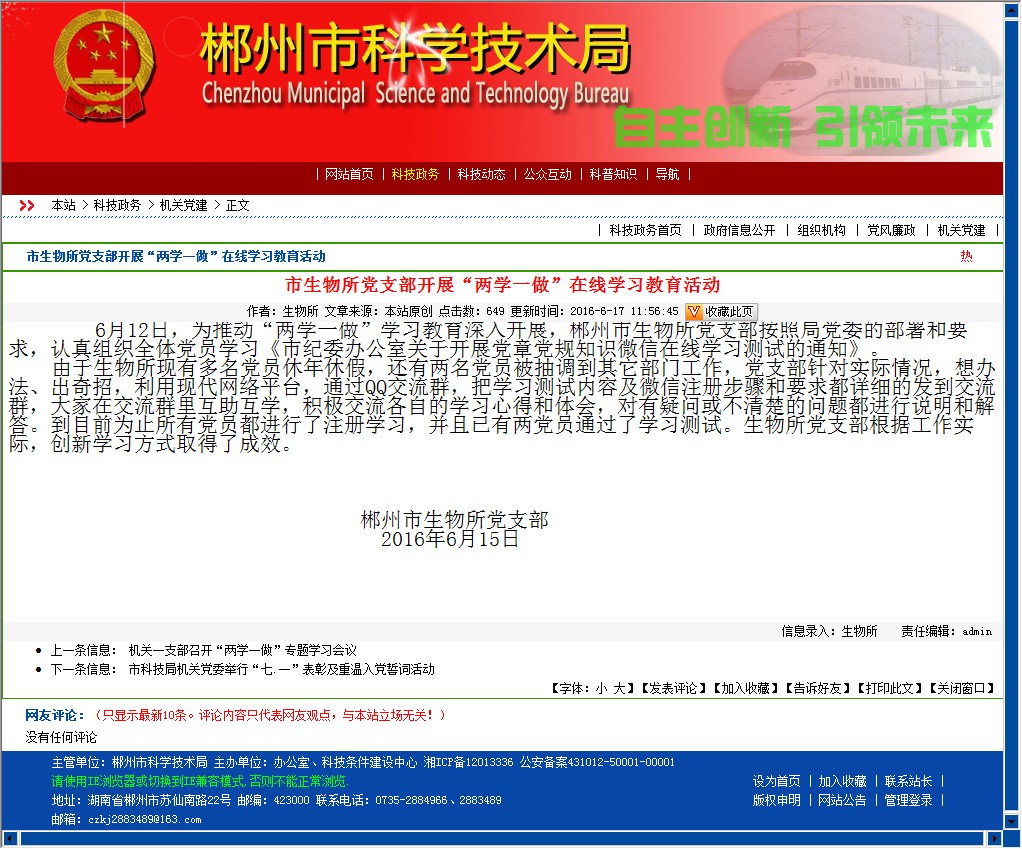Click the 邮编: 423000 postal code

click(x=273, y=801)
